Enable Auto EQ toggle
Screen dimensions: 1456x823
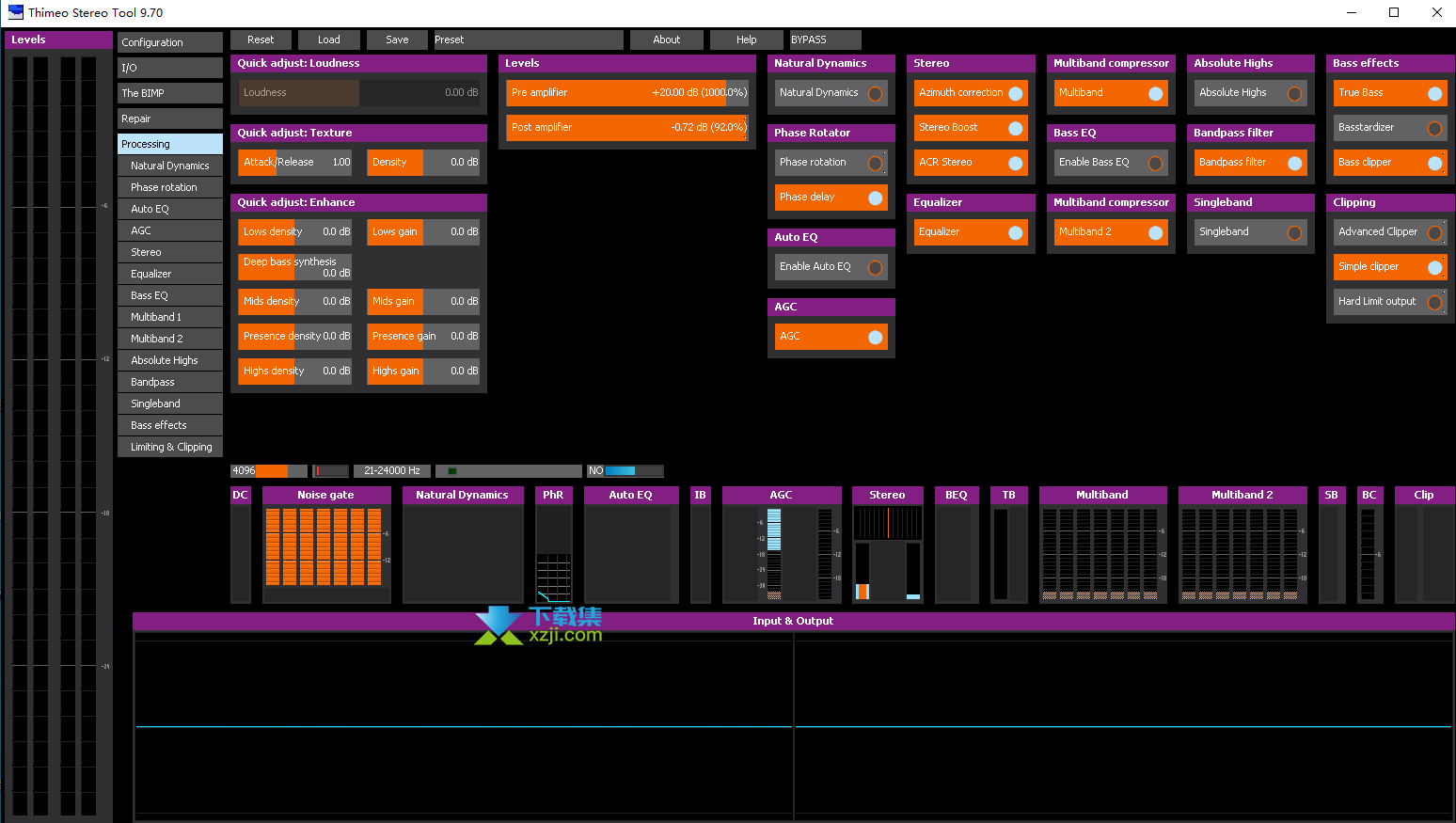831,267
